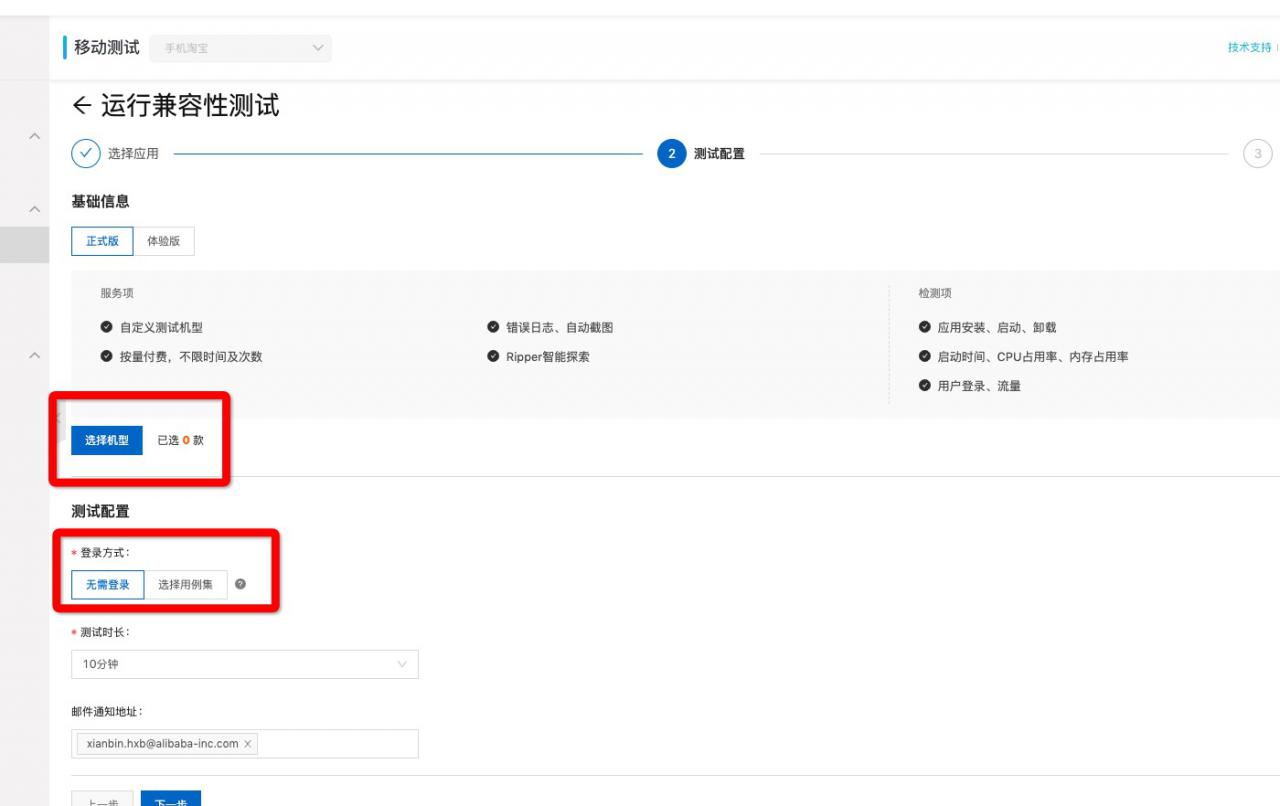Click the 上一步 button
This screenshot has width=1280, height=806.
pyautogui.click(x=102, y=798)
